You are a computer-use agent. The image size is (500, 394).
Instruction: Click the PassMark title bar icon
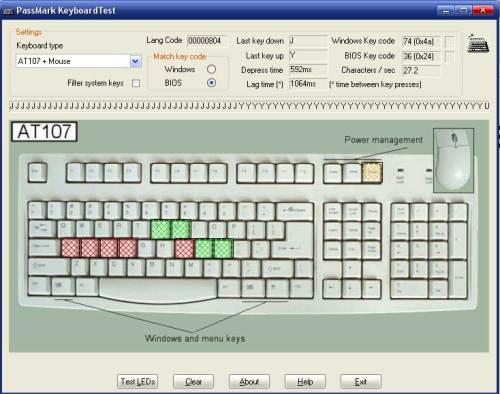coord(8,11)
